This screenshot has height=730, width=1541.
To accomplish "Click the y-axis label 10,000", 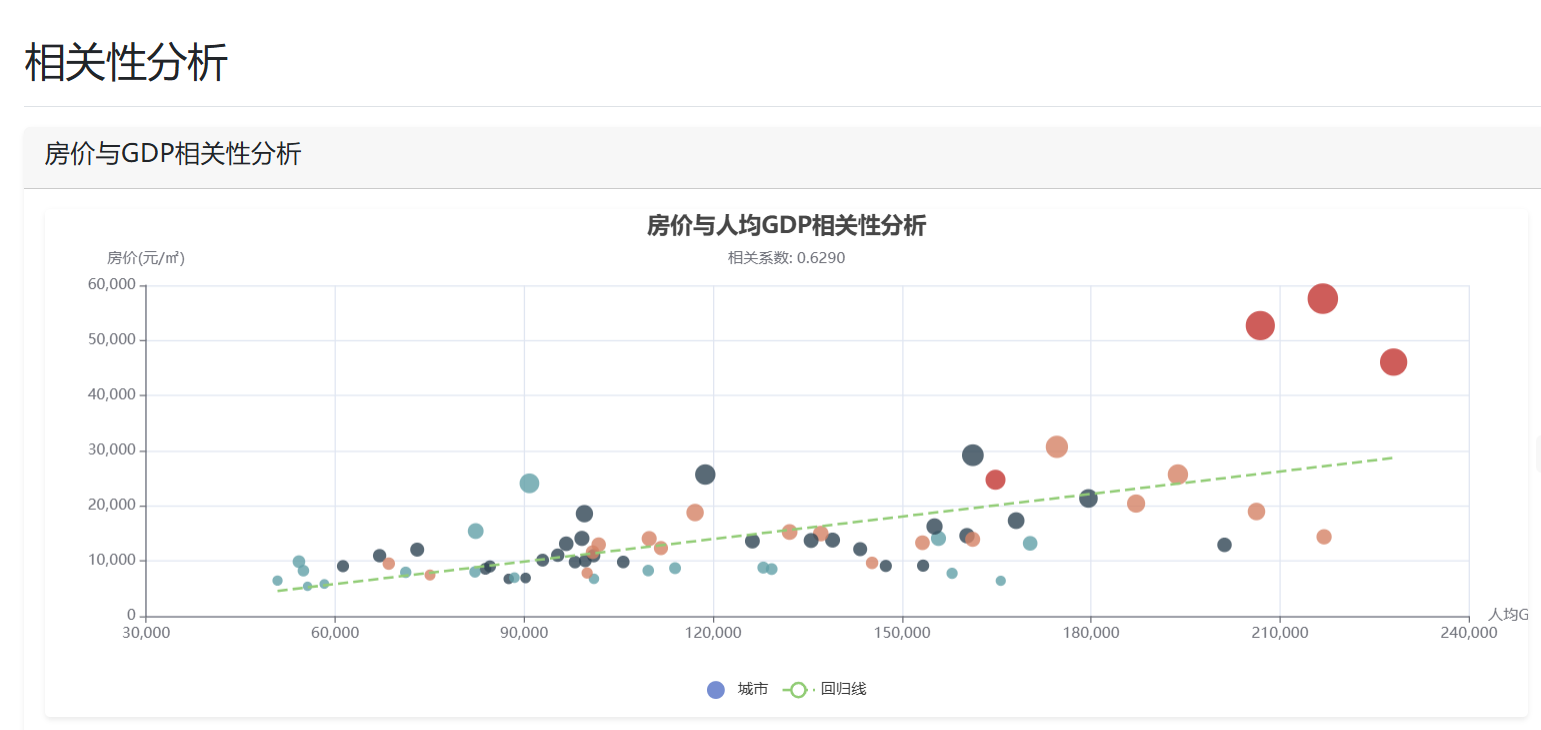I will tap(112, 560).
